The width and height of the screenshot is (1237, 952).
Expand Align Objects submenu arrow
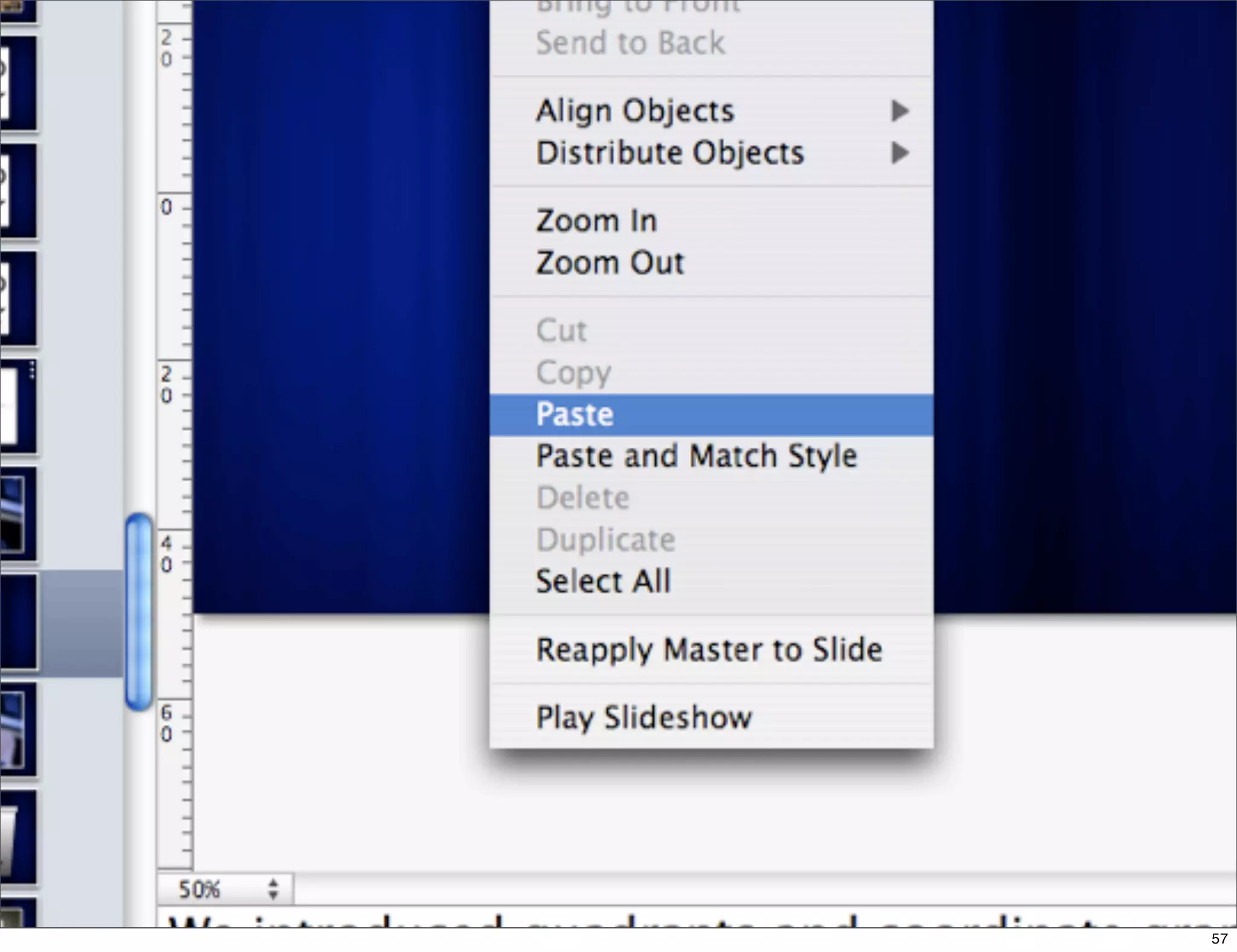[x=899, y=111]
